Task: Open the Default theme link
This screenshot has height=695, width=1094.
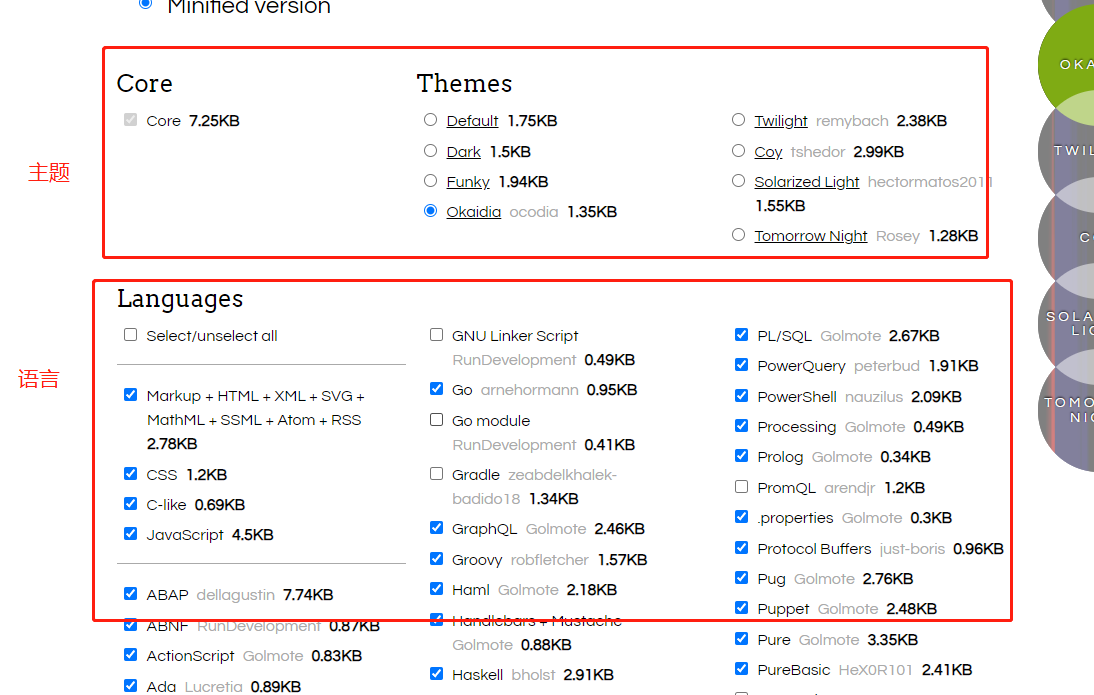Action: pos(472,121)
